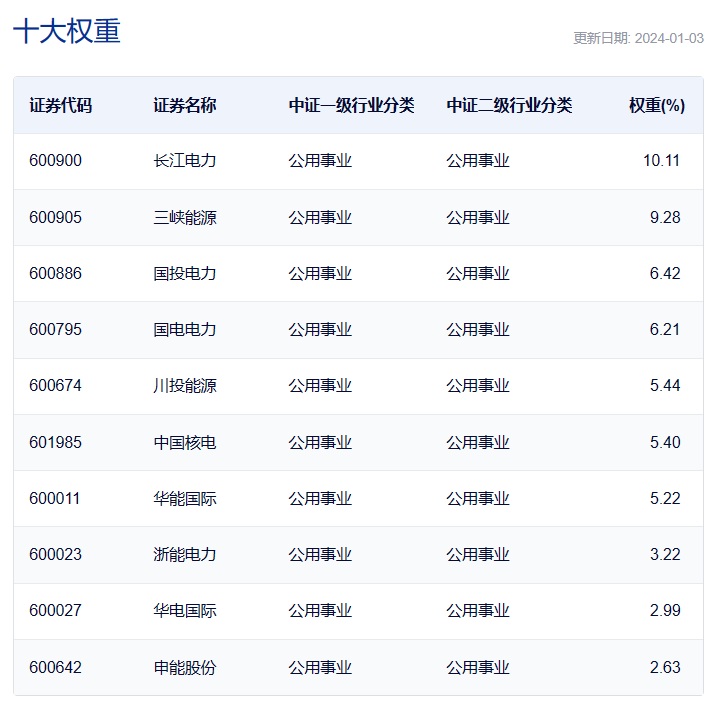The image size is (719, 711).
Task: Click the 10.11 weight value
Action: pyautogui.click(x=661, y=161)
